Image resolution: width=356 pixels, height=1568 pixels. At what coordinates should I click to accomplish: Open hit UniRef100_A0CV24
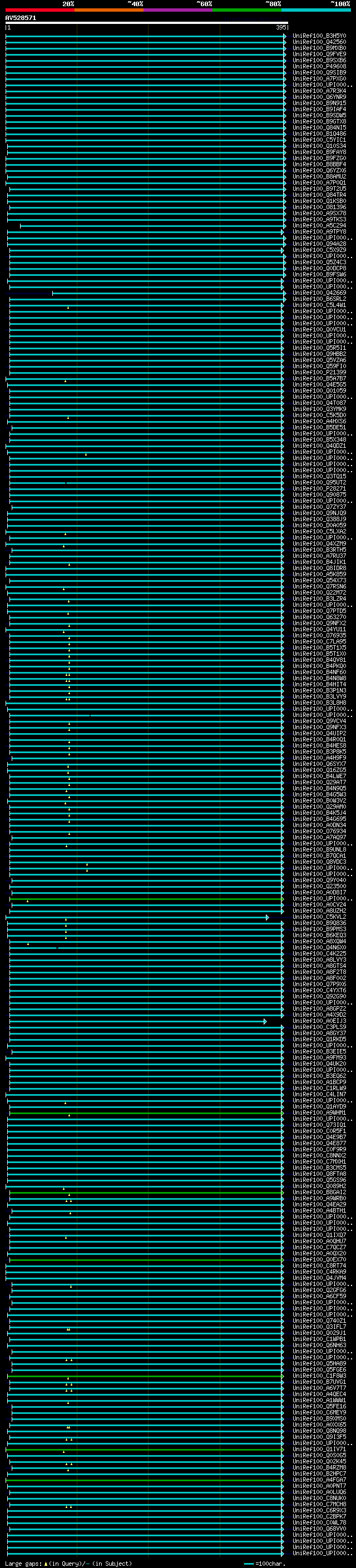tap(319, 904)
